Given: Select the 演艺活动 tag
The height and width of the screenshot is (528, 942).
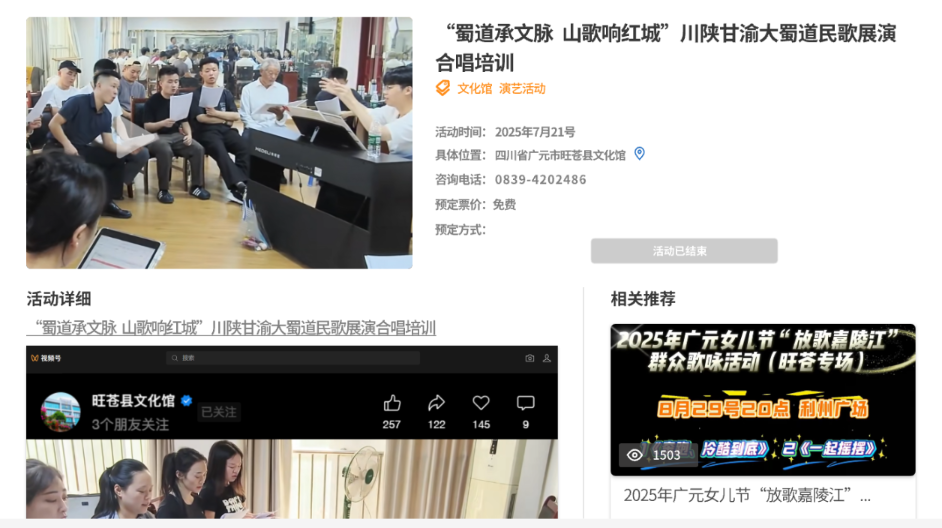Looking at the screenshot, I should 522,89.
